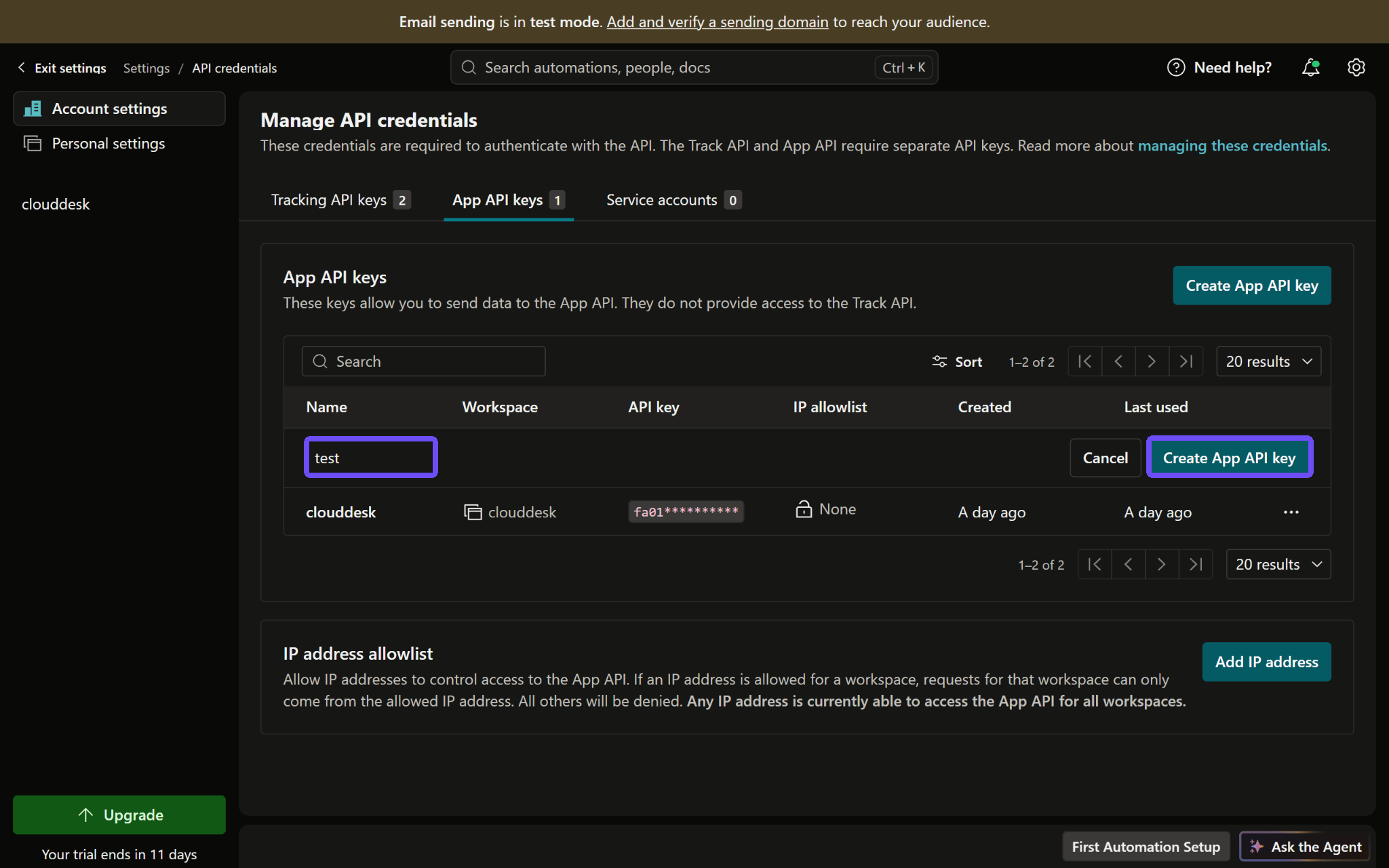Focus the App API keys Search field
This screenshot has width=1389, height=868.
(x=423, y=361)
